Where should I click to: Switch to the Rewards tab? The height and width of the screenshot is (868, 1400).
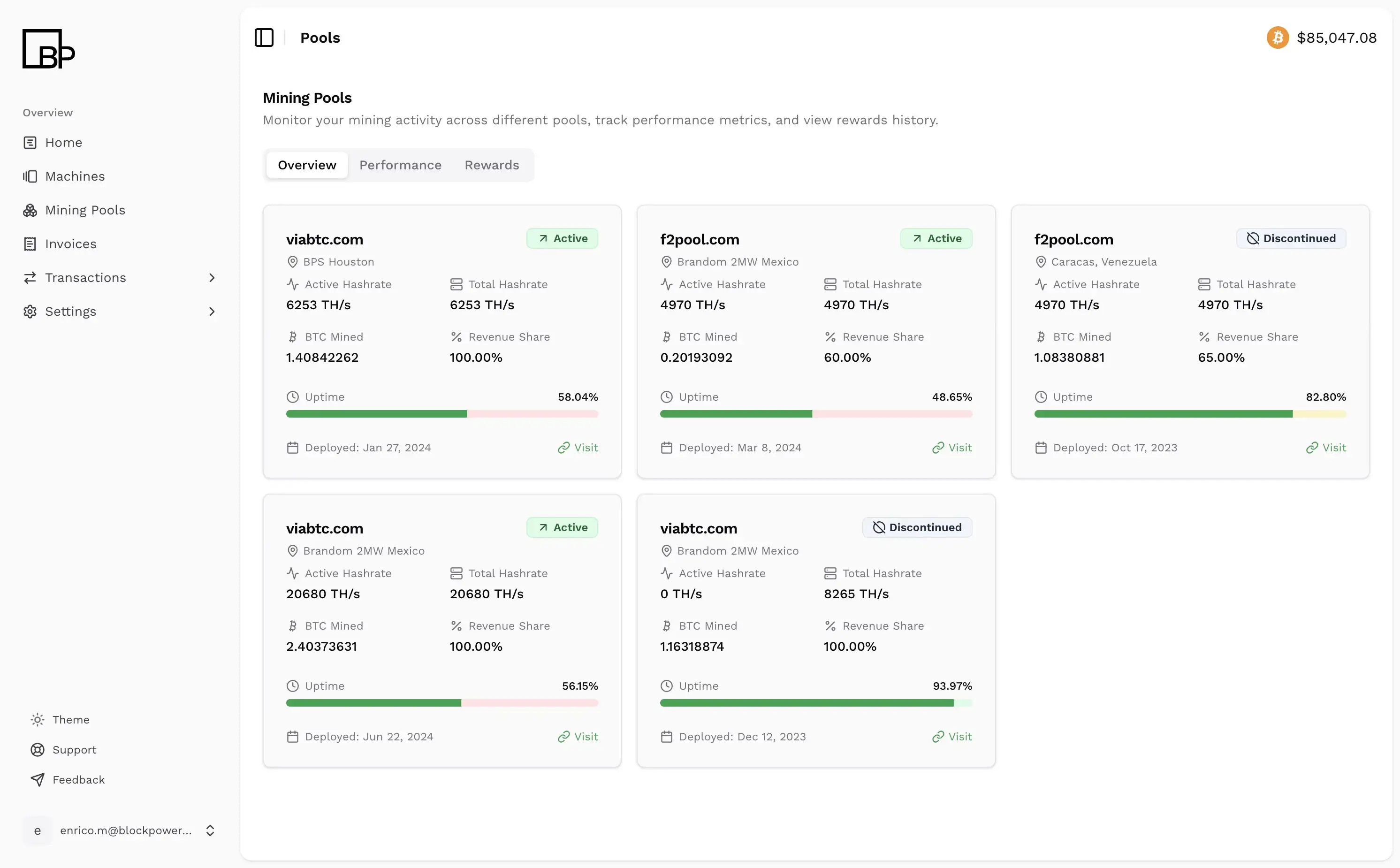pos(492,165)
